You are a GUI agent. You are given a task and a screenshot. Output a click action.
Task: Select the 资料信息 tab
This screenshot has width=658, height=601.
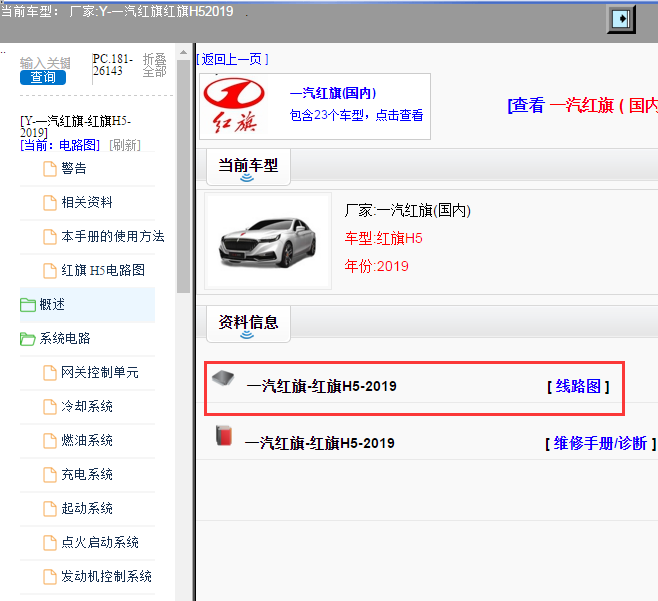pyautogui.click(x=248, y=323)
